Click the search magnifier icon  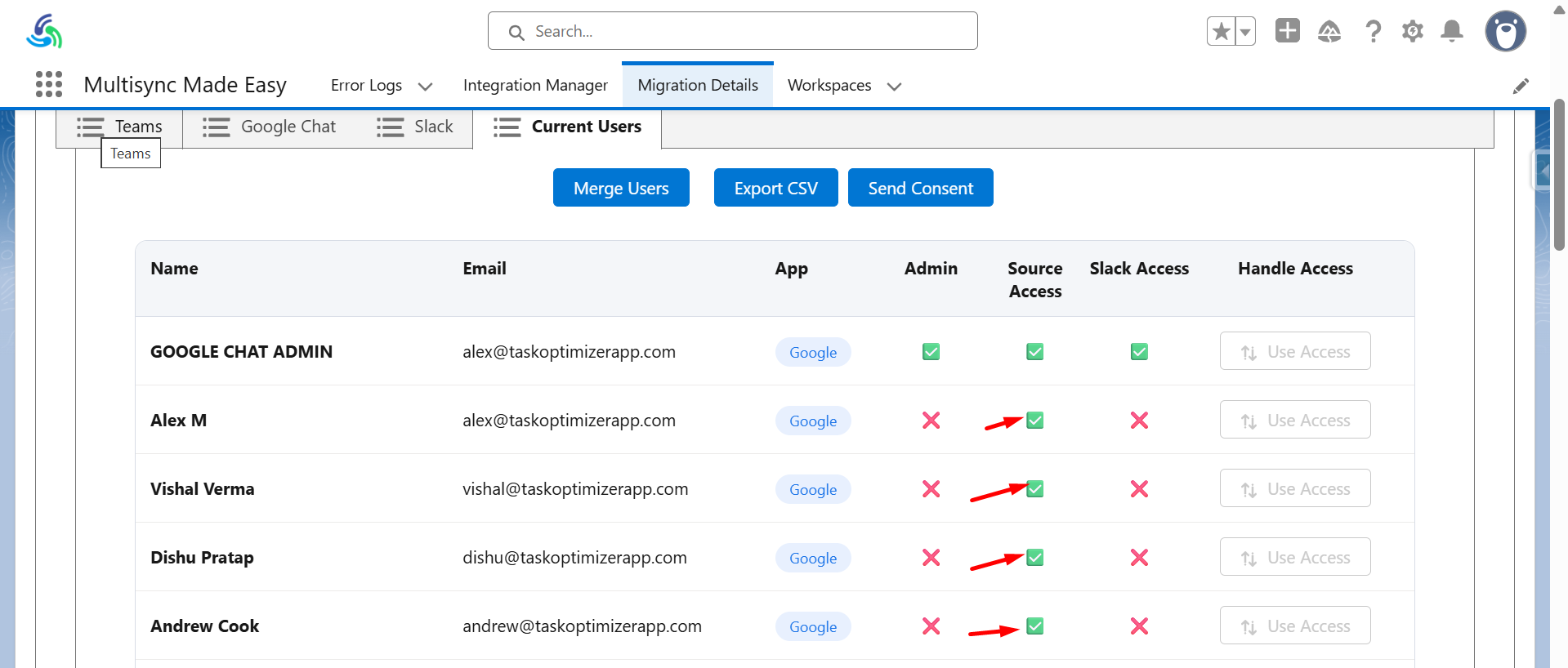[x=516, y=32]
